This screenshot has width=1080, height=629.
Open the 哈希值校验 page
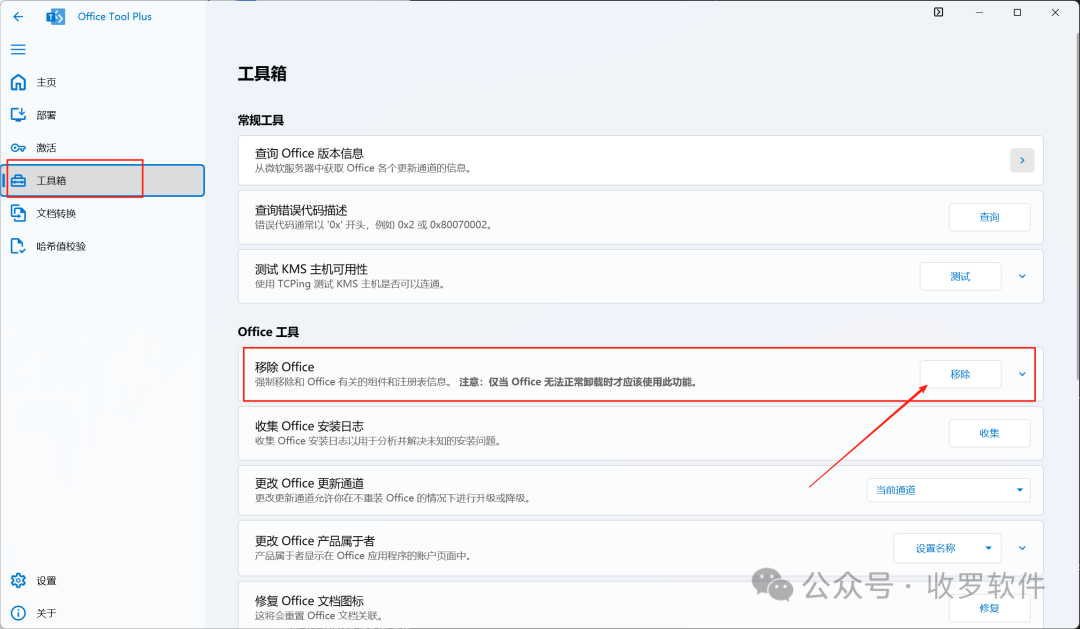click(103, 246)
